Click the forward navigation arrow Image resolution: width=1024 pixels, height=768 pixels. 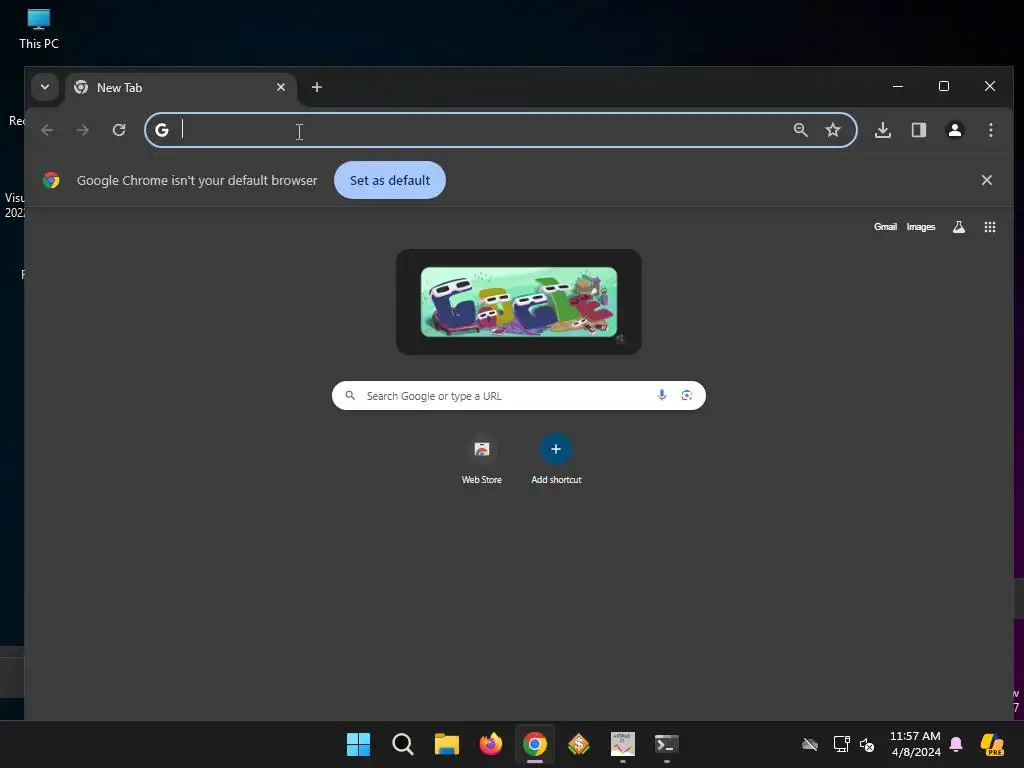click(82, 130)
